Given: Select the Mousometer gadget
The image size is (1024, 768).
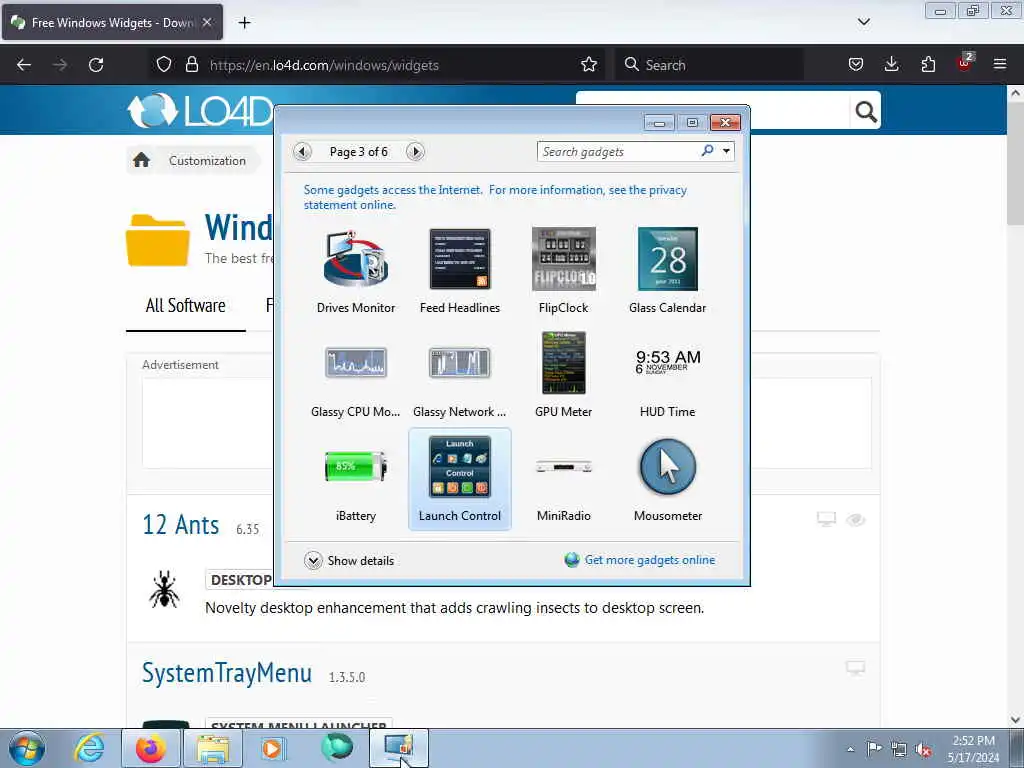Looking at the screenshot, I should coord(667,479).
